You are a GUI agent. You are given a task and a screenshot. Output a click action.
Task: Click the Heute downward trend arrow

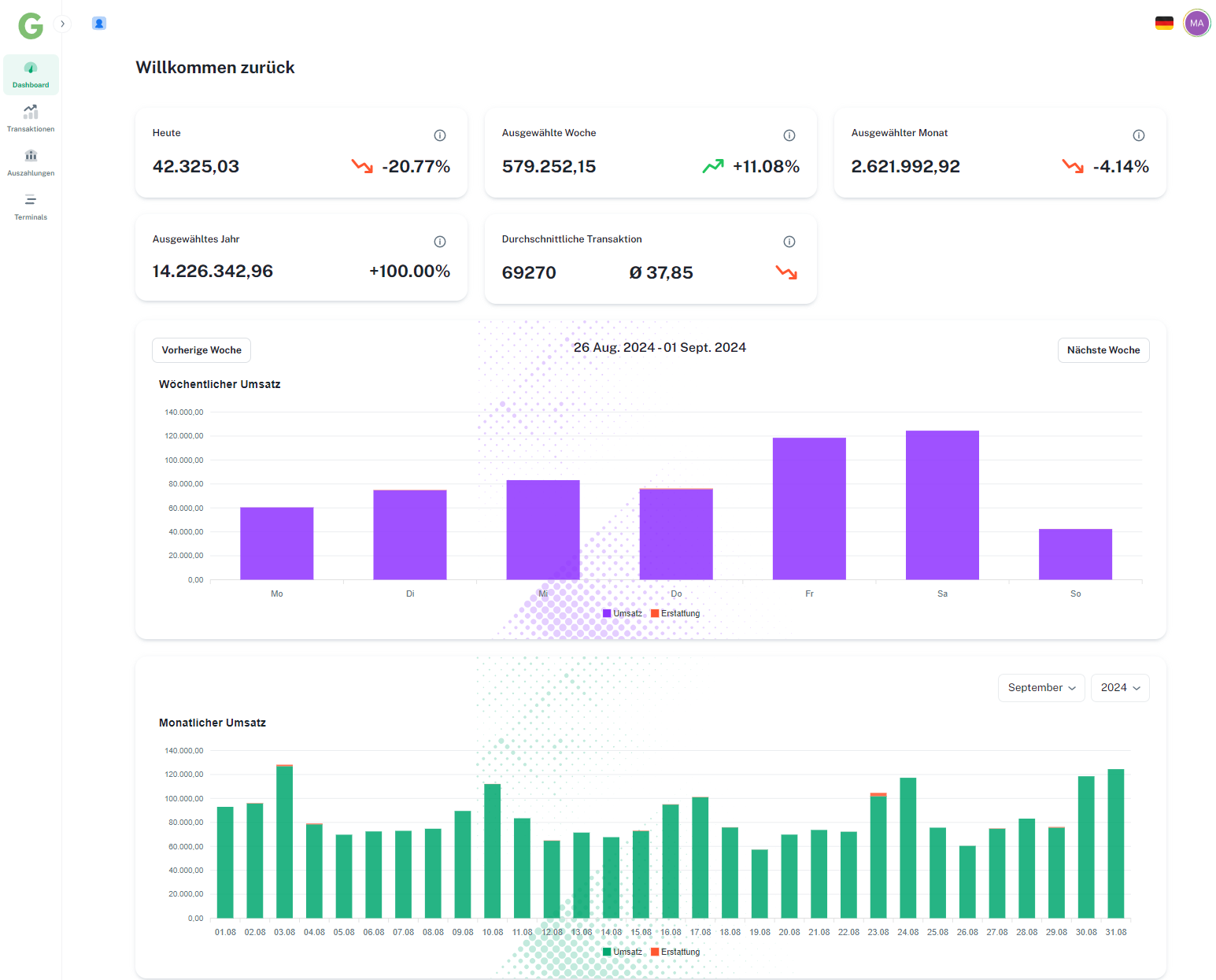pos(362,166)
